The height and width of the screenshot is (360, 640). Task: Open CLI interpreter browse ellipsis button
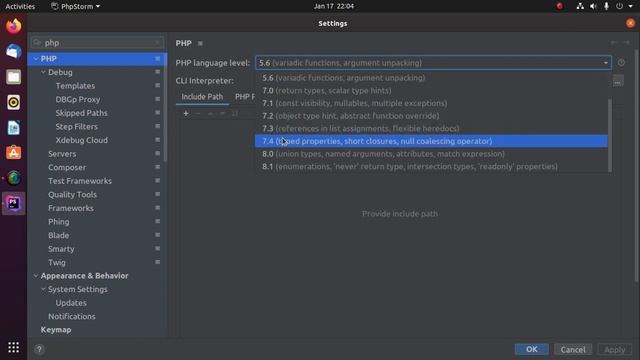(x=618, y=81)
